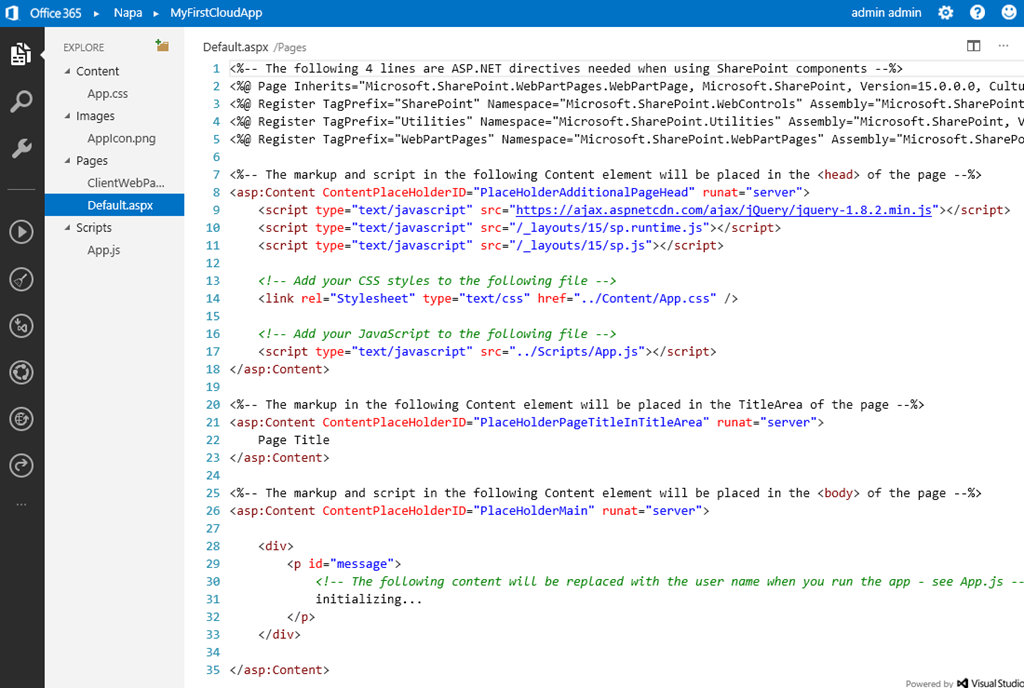Toggle the split editor view icon

coord(973,46)
